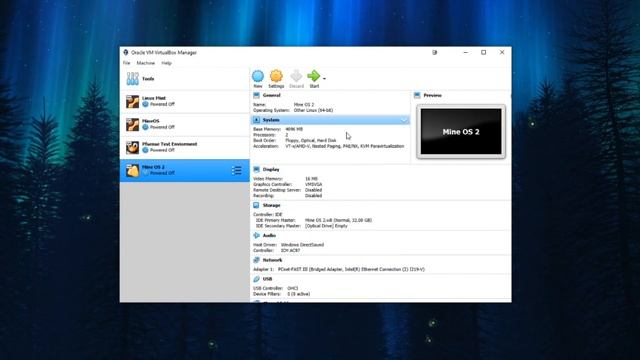Click the USB section heading

pyautogui.click(x=267, y=279)
